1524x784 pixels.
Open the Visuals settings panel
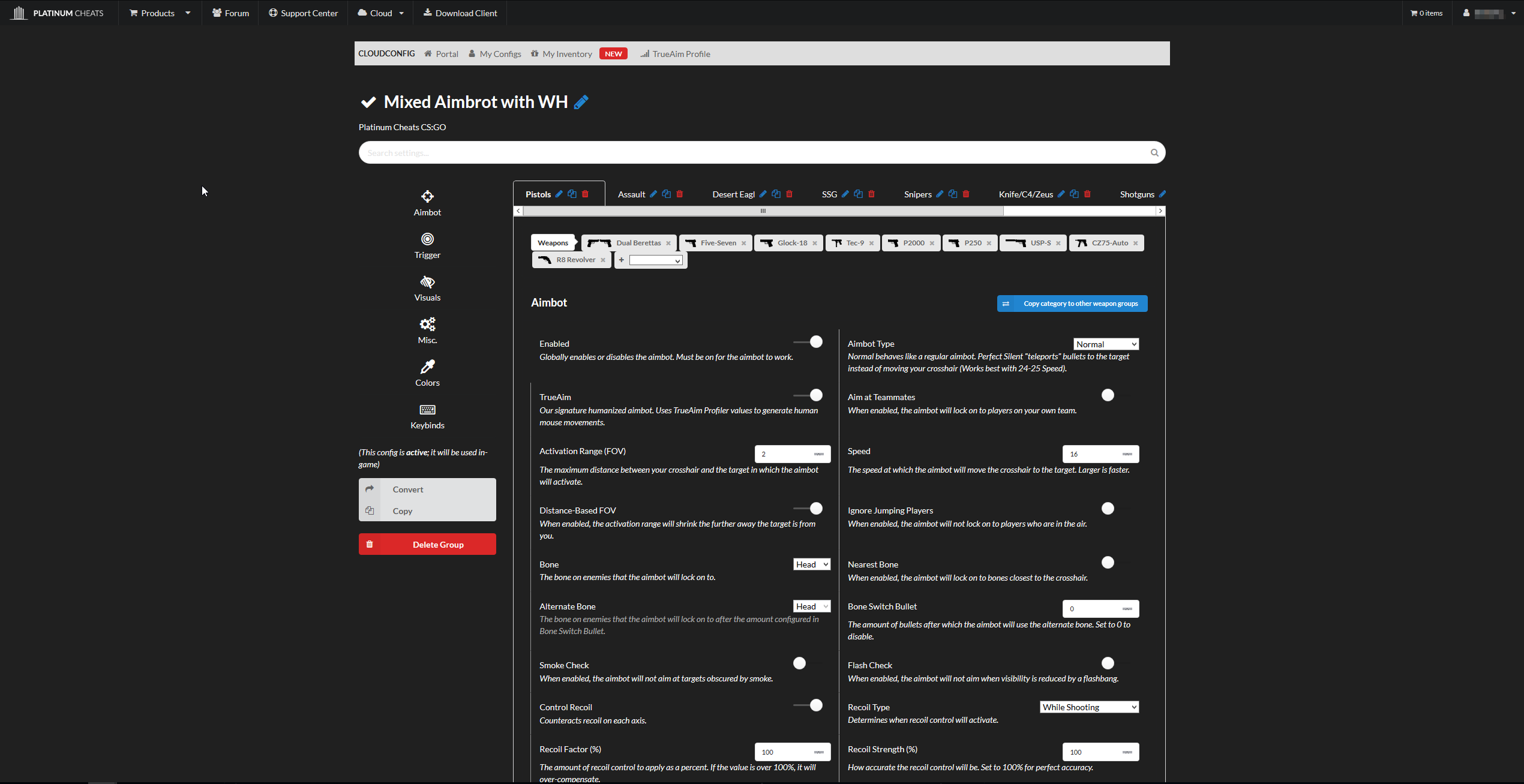pos(427,288)
